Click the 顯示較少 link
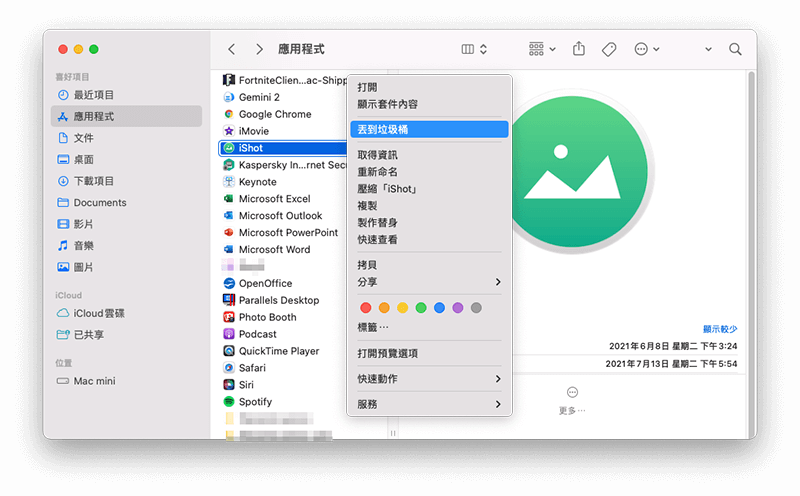 720,329
